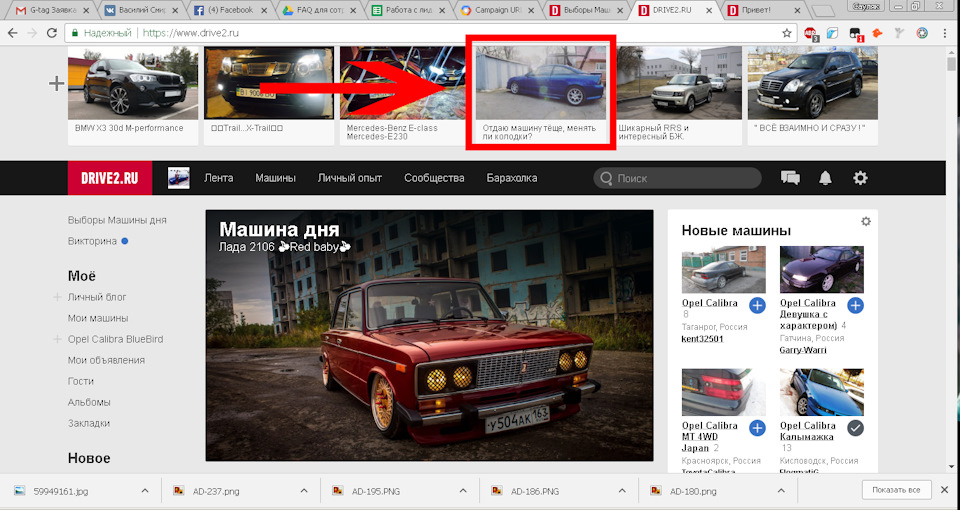Viewport: 960px width, 510px height.
Task: Click the browser back arrow
Action: point(13,33)
